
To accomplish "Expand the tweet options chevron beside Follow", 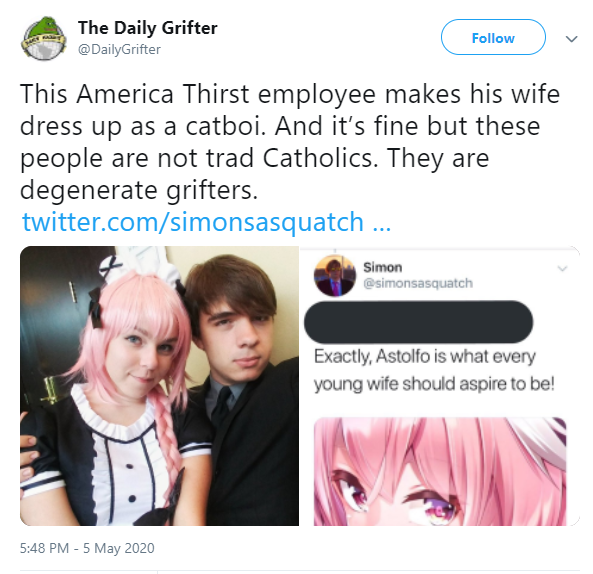I will point(571,39).
